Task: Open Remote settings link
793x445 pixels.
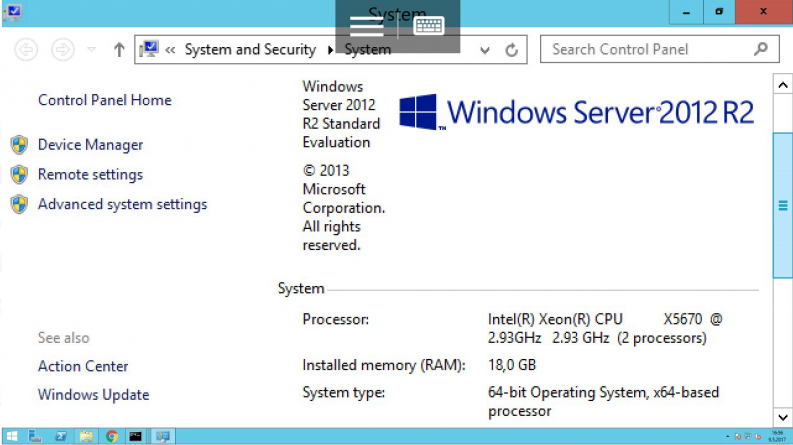Action: click(x=90, y=174)
